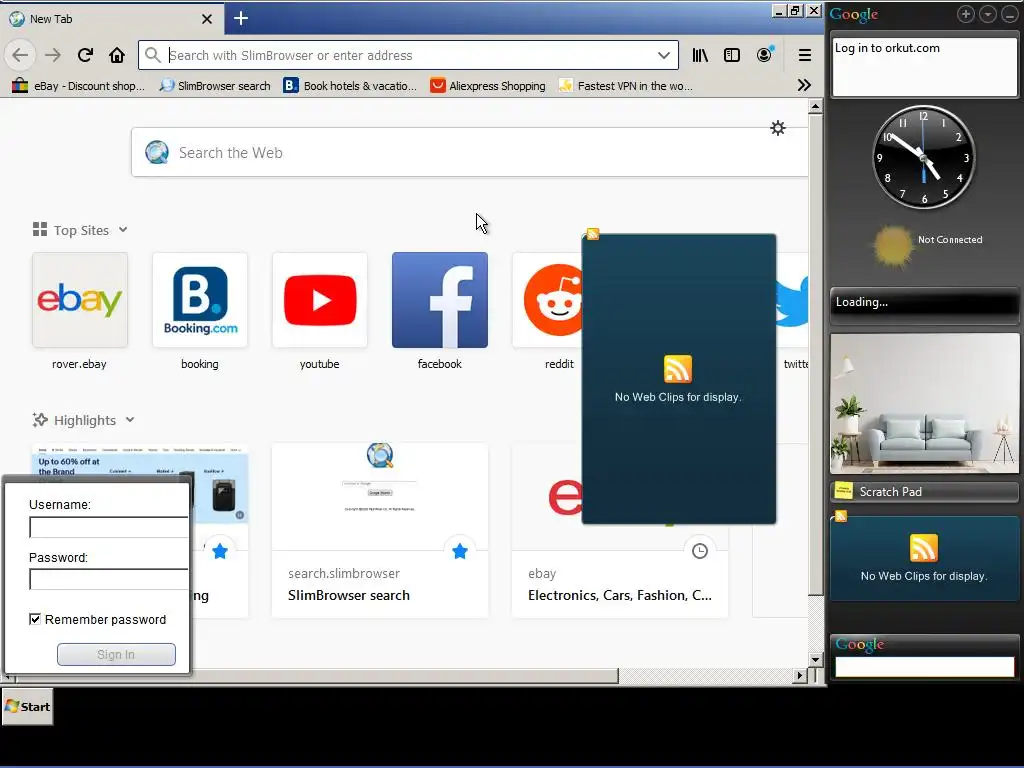Toggle the sidebar panel icon in toolbar

click(x=732, y=56)
